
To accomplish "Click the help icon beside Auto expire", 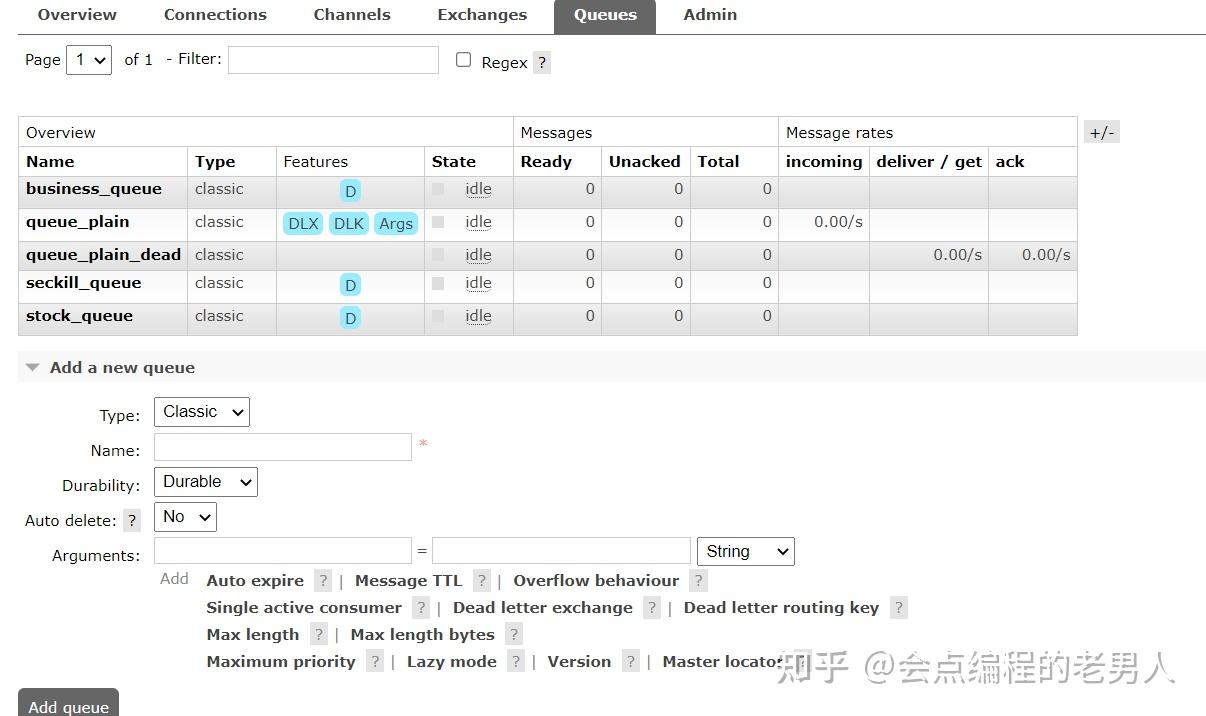I will [322, 580].
